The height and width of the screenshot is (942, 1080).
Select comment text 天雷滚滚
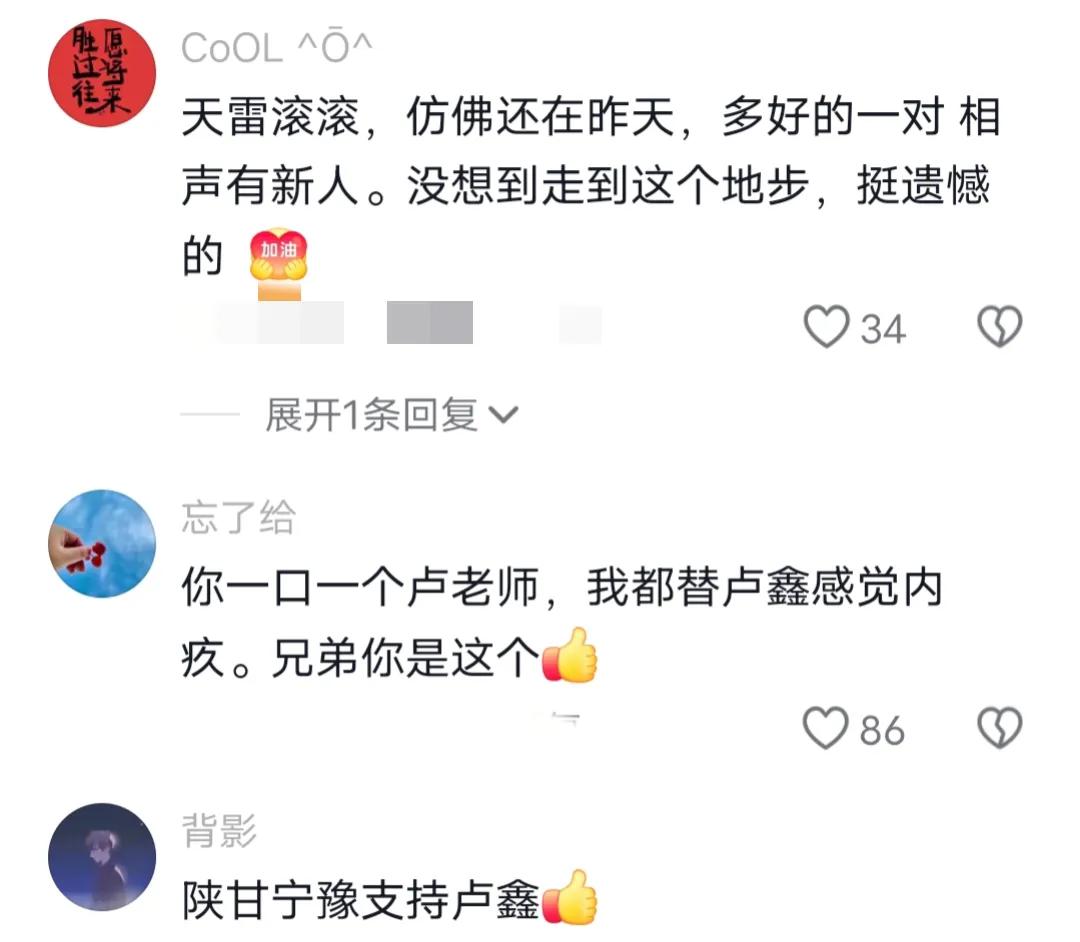coord(270,117)
